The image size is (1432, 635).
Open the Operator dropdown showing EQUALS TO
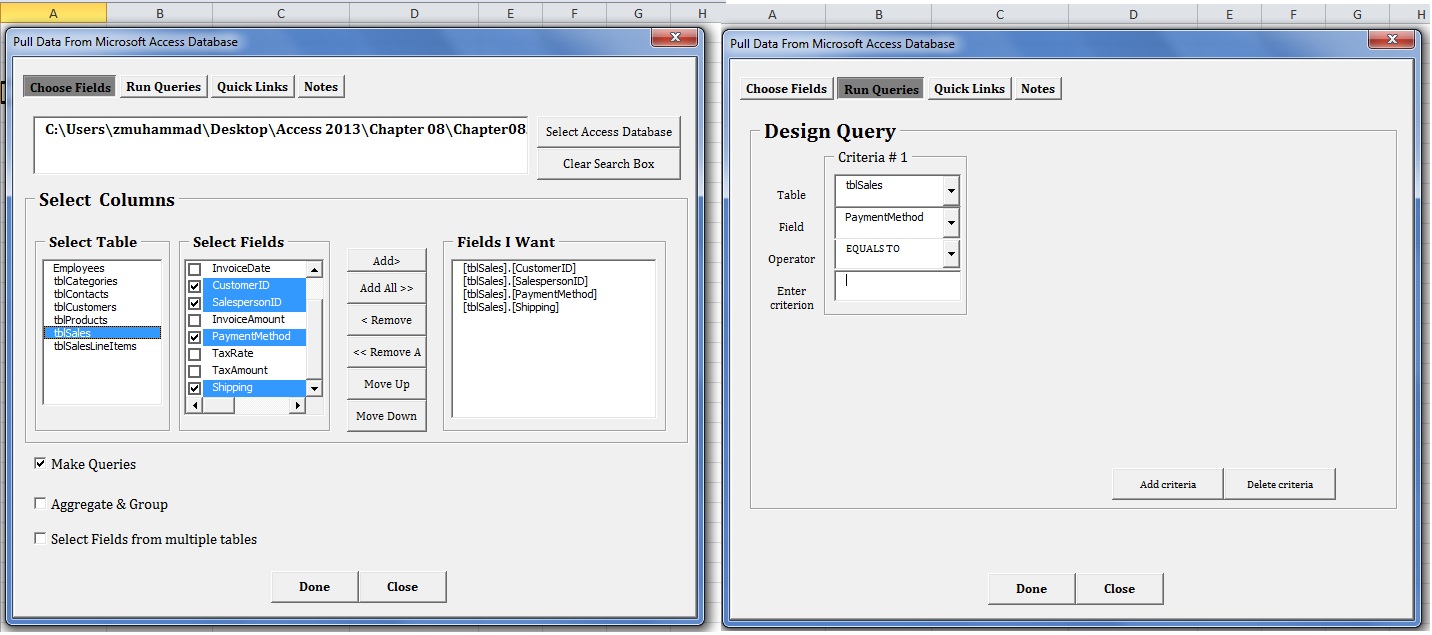tap(951, 255)
